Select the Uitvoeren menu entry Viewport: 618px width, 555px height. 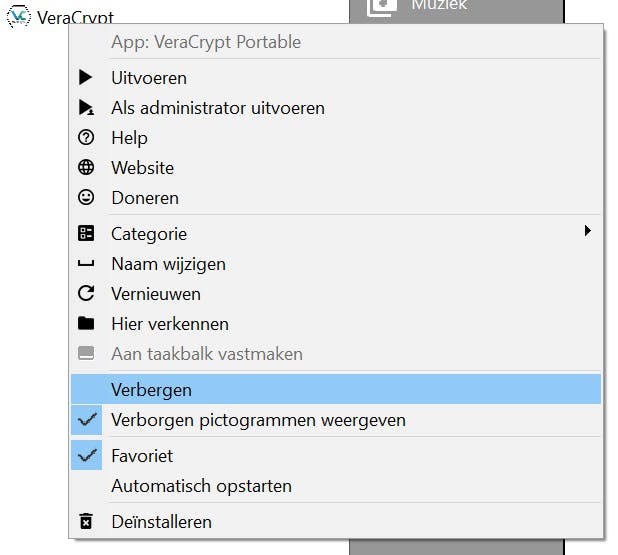149,77
